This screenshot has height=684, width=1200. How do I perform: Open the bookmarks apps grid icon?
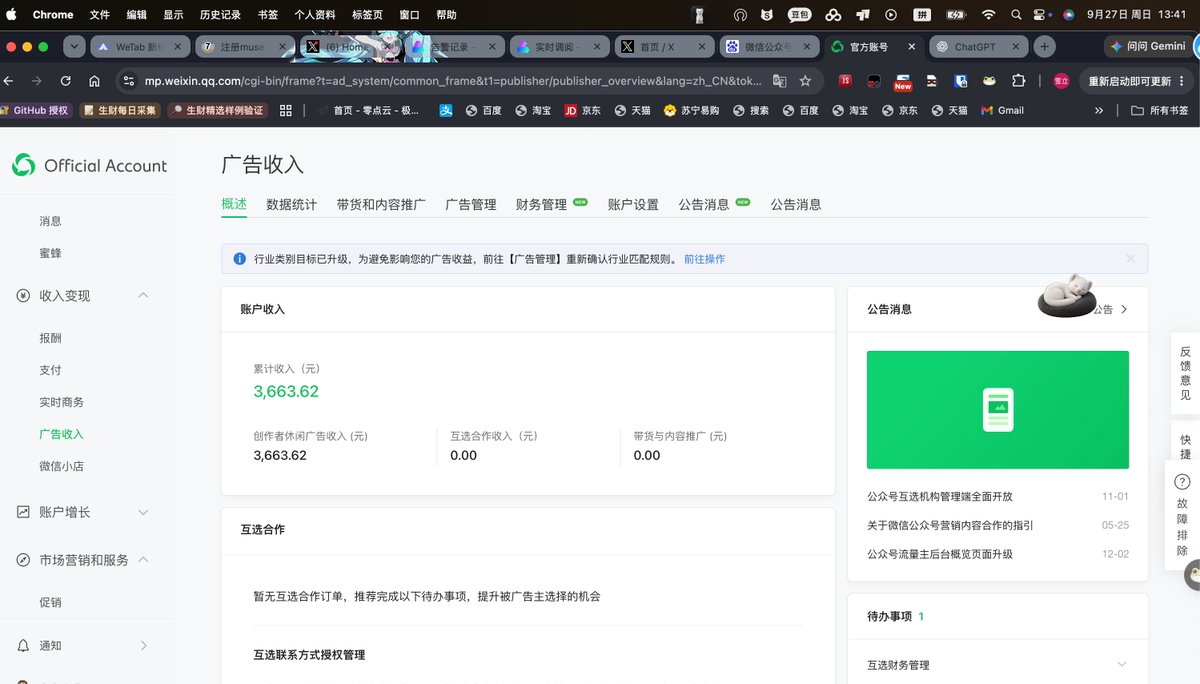[286, 110]
